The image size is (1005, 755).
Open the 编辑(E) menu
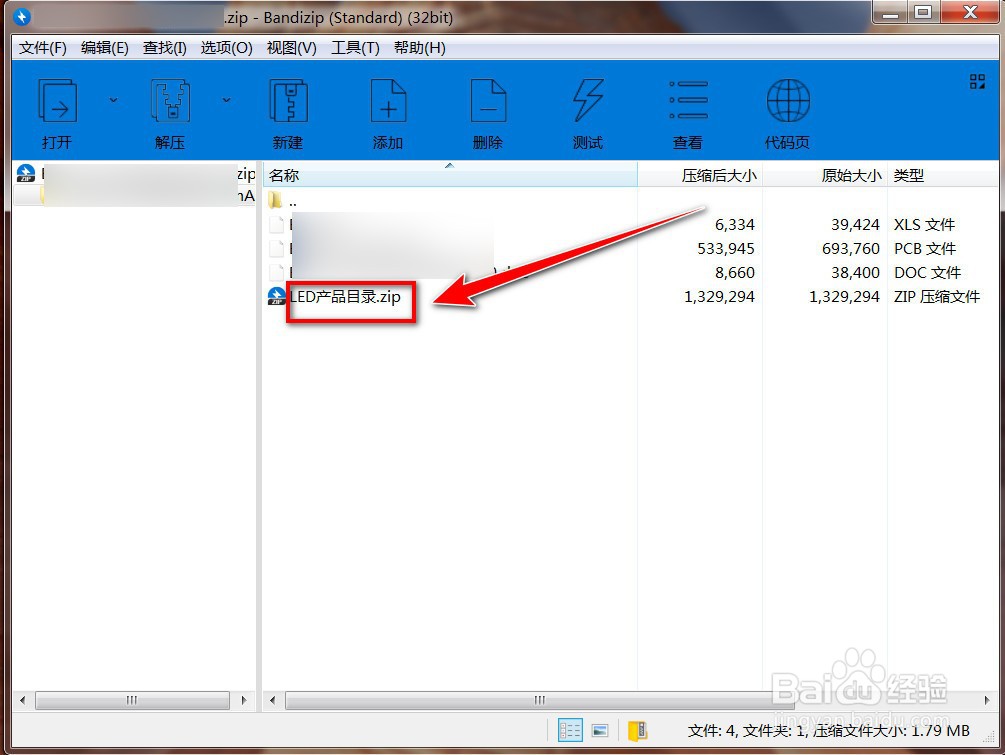104,48
